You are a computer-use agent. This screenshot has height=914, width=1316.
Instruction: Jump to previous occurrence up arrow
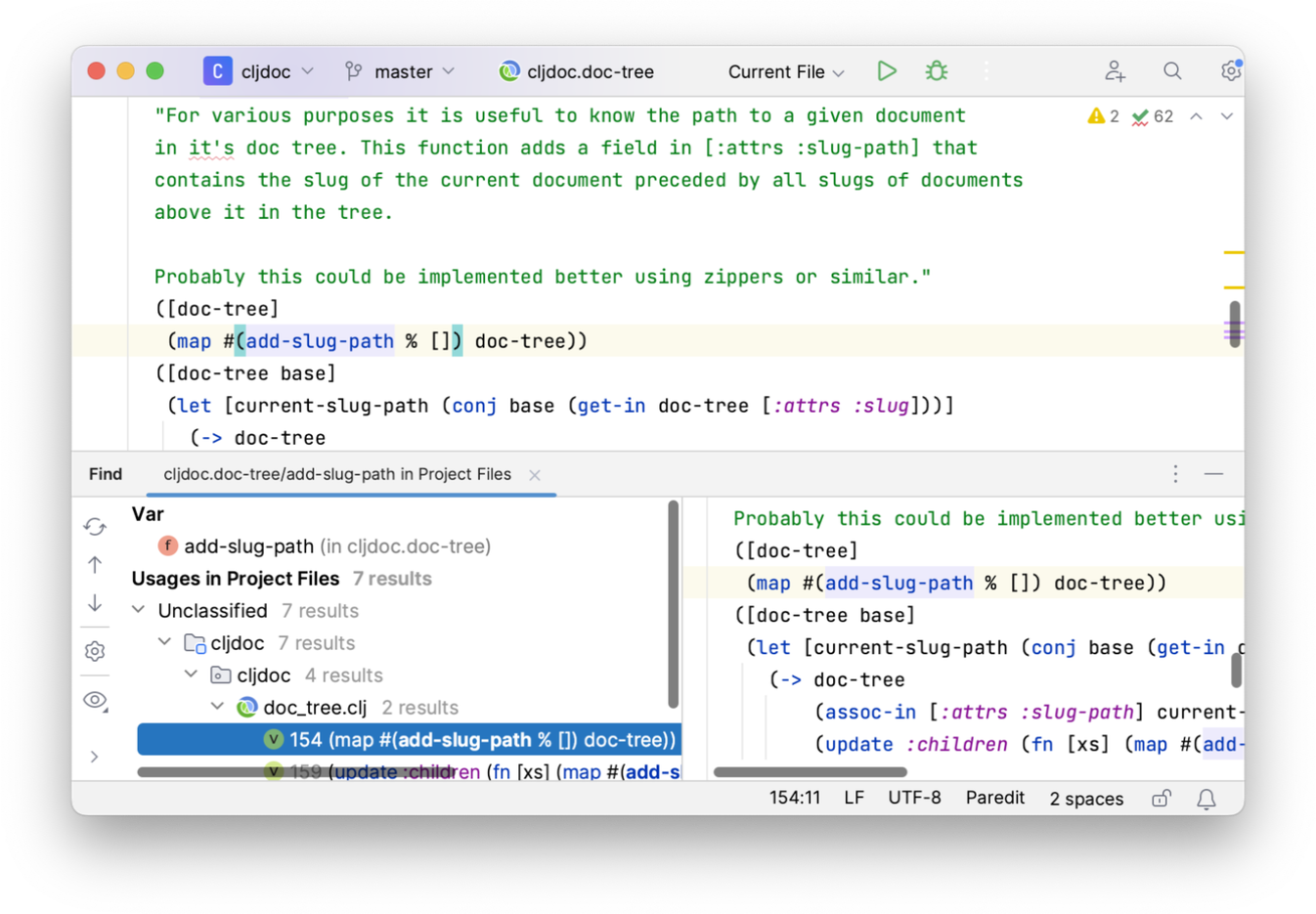pos(95,565)
